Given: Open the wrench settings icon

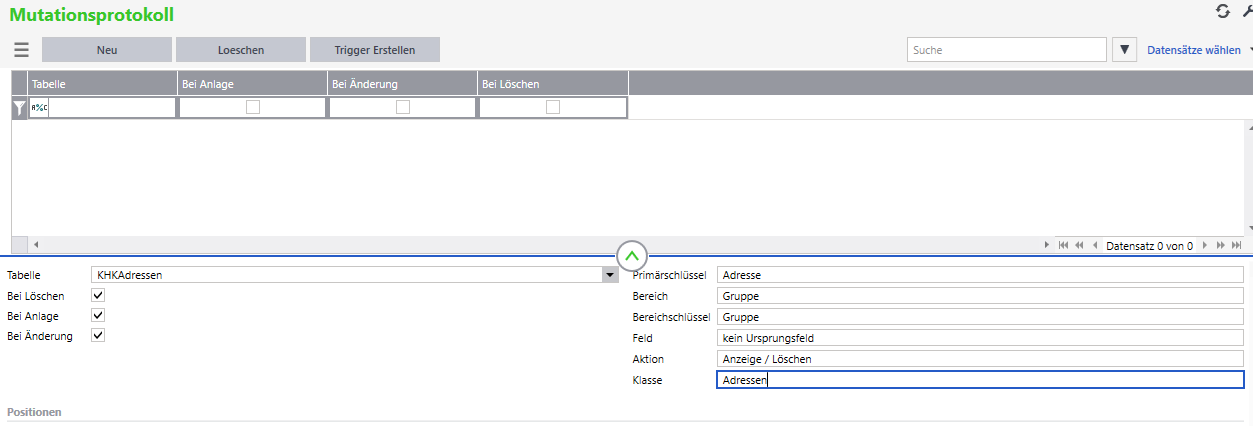Looking at the screenshot, I should [1247, 11].
